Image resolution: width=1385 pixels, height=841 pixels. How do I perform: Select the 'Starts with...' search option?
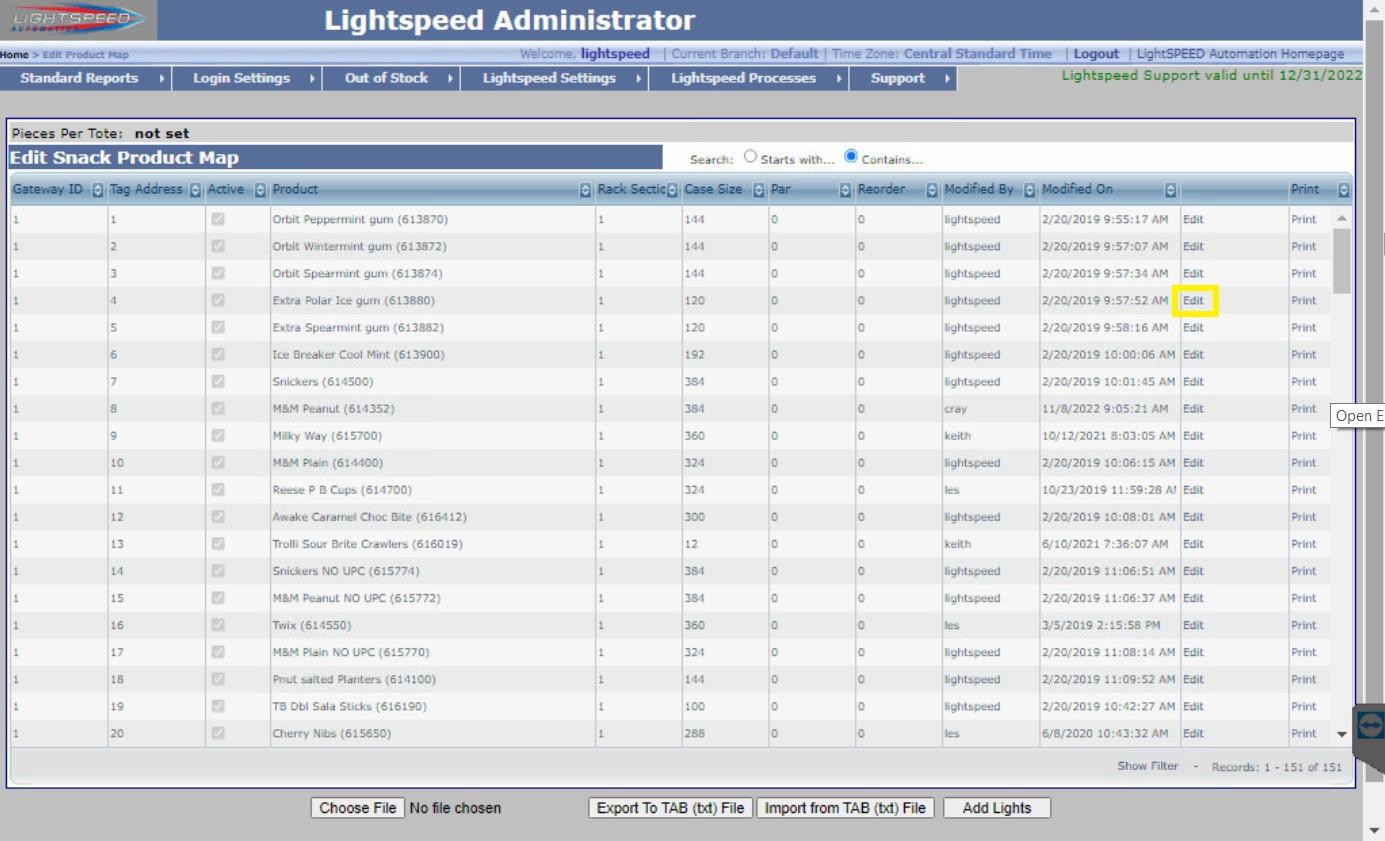click(x=751, y=158)
